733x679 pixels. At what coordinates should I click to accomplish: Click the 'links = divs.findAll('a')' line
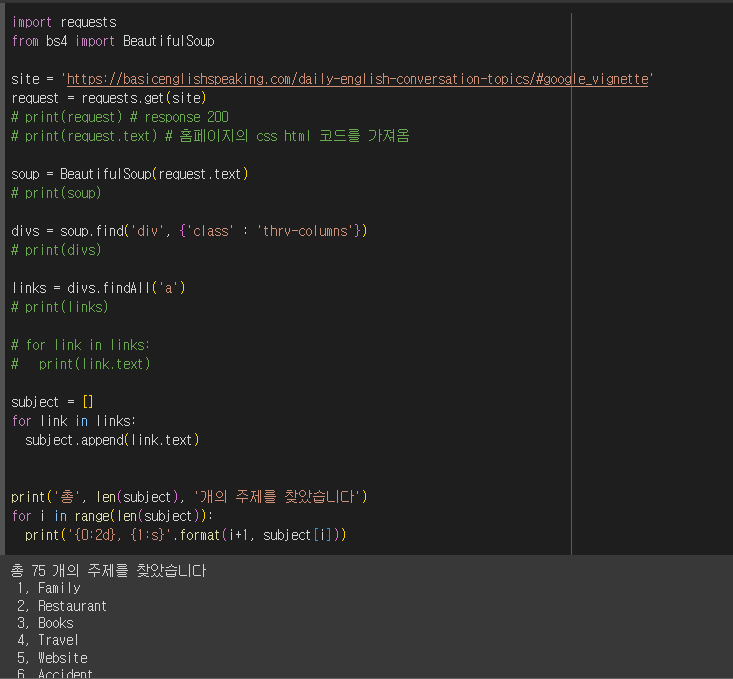coord(98,288)
